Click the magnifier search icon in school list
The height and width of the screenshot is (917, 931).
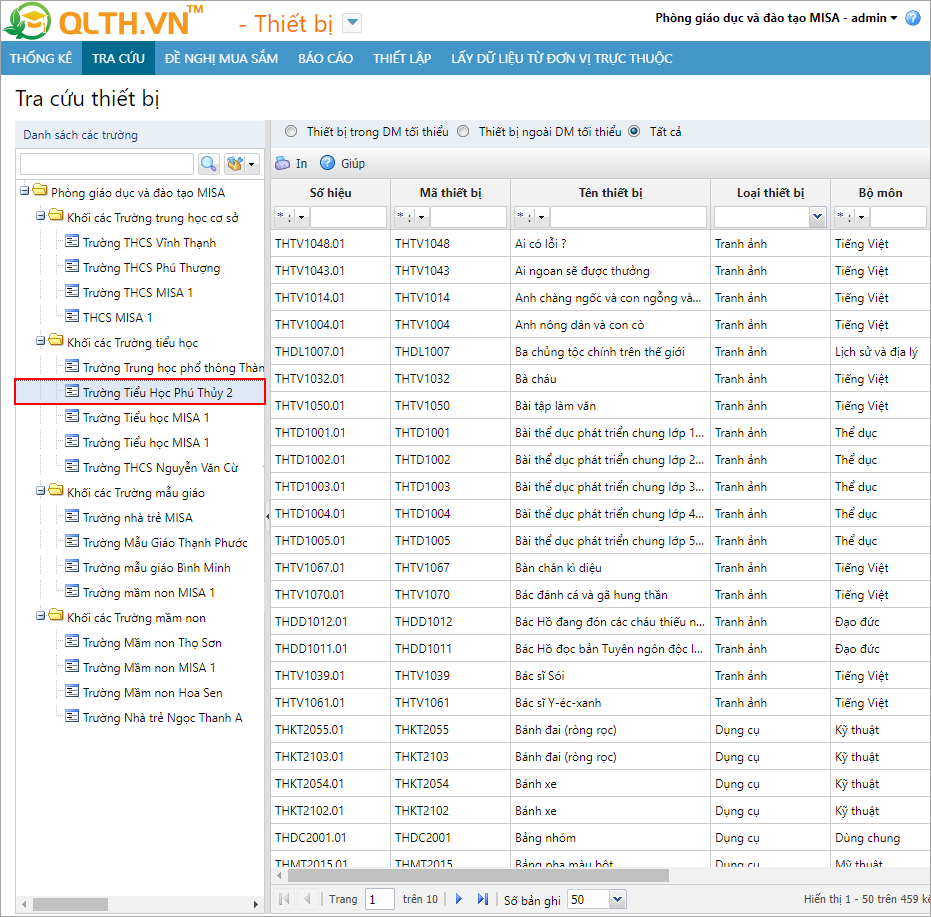coord(208,164)
